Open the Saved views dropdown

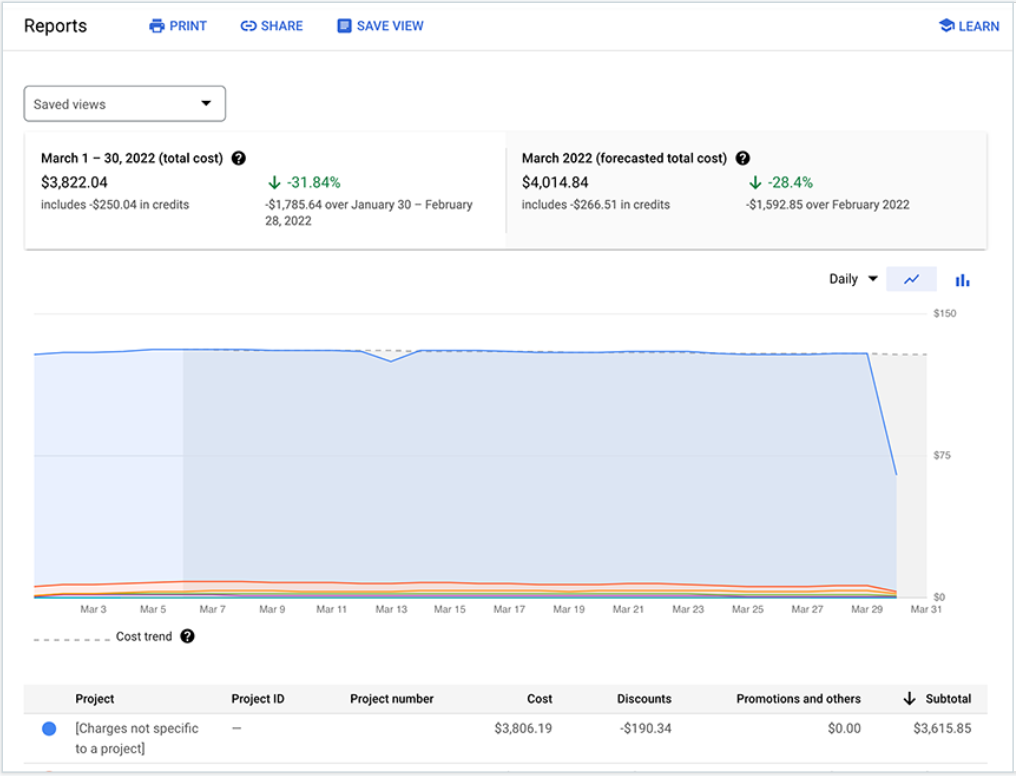pyautogui.click(x=124, y=104)
